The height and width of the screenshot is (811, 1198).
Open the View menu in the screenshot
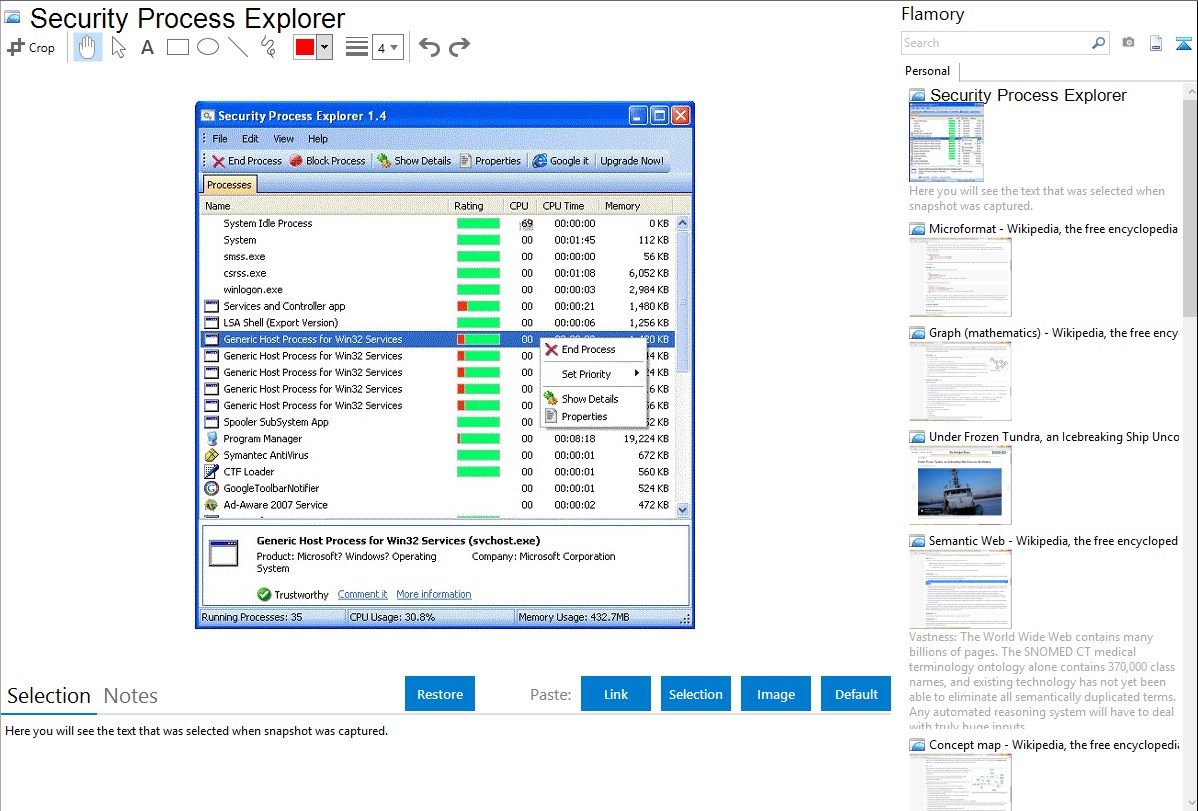coord(283,139)
